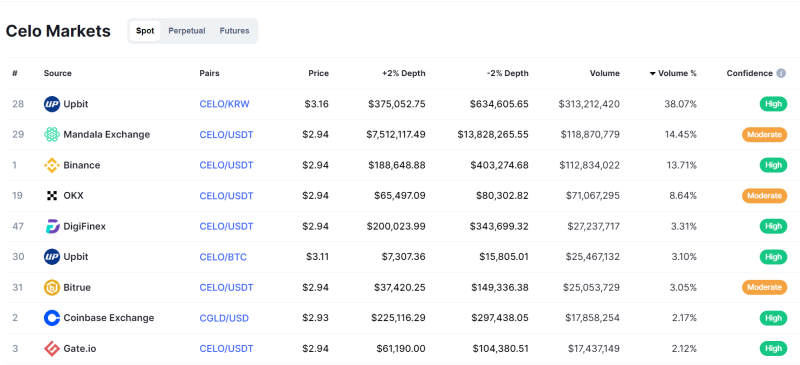Viewport: 800px width, 365px height.
Task: Click the Coinbase Exchange logo icon
Action: click(52, 318)
